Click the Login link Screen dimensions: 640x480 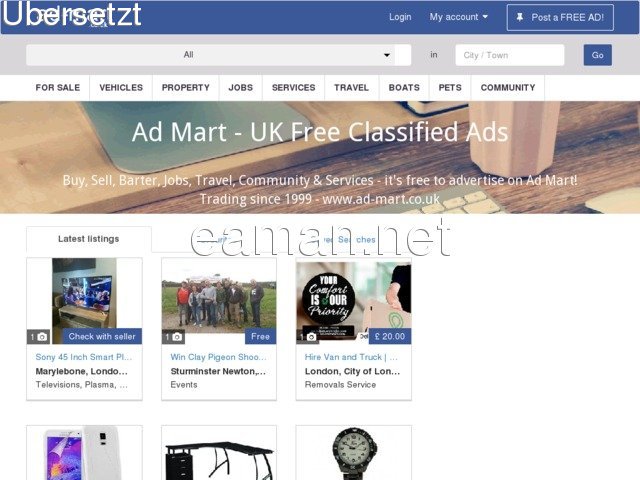click(x=400, y=17)
